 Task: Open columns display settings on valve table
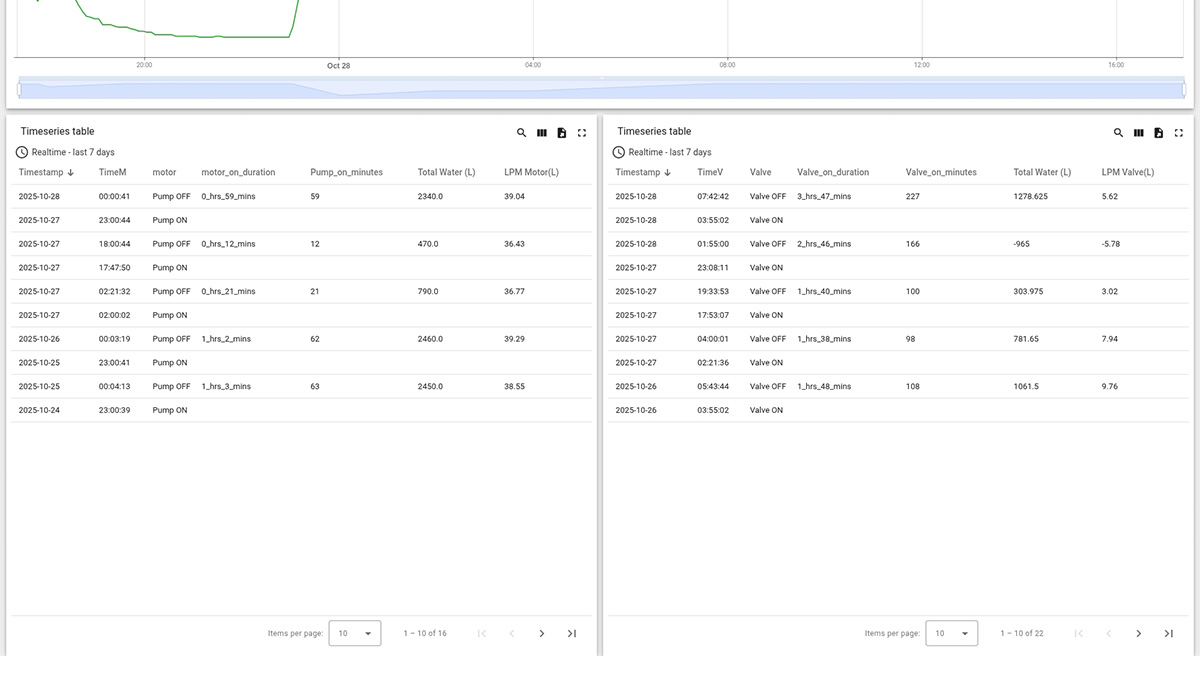[x=1139, y=132]
